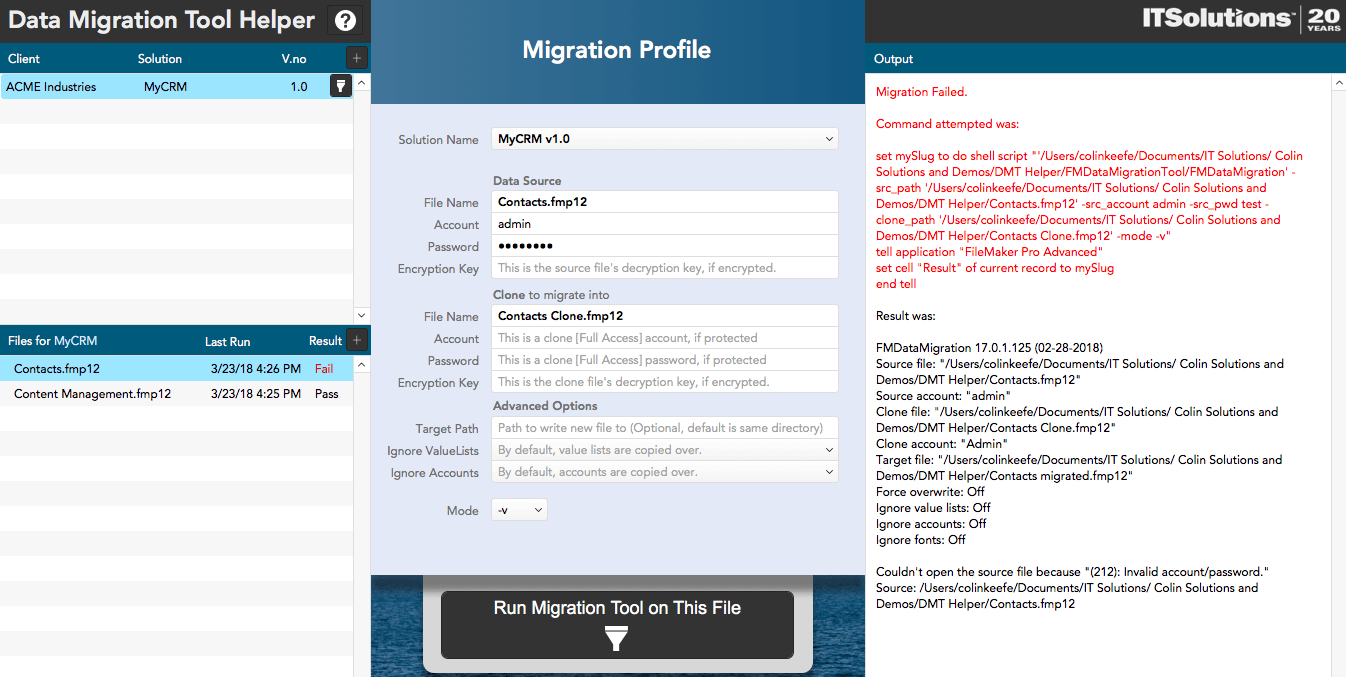Click the 3/23/18 4:26 PM timestamp
The image size is (1346, 677).
click(x=256, y=369)
